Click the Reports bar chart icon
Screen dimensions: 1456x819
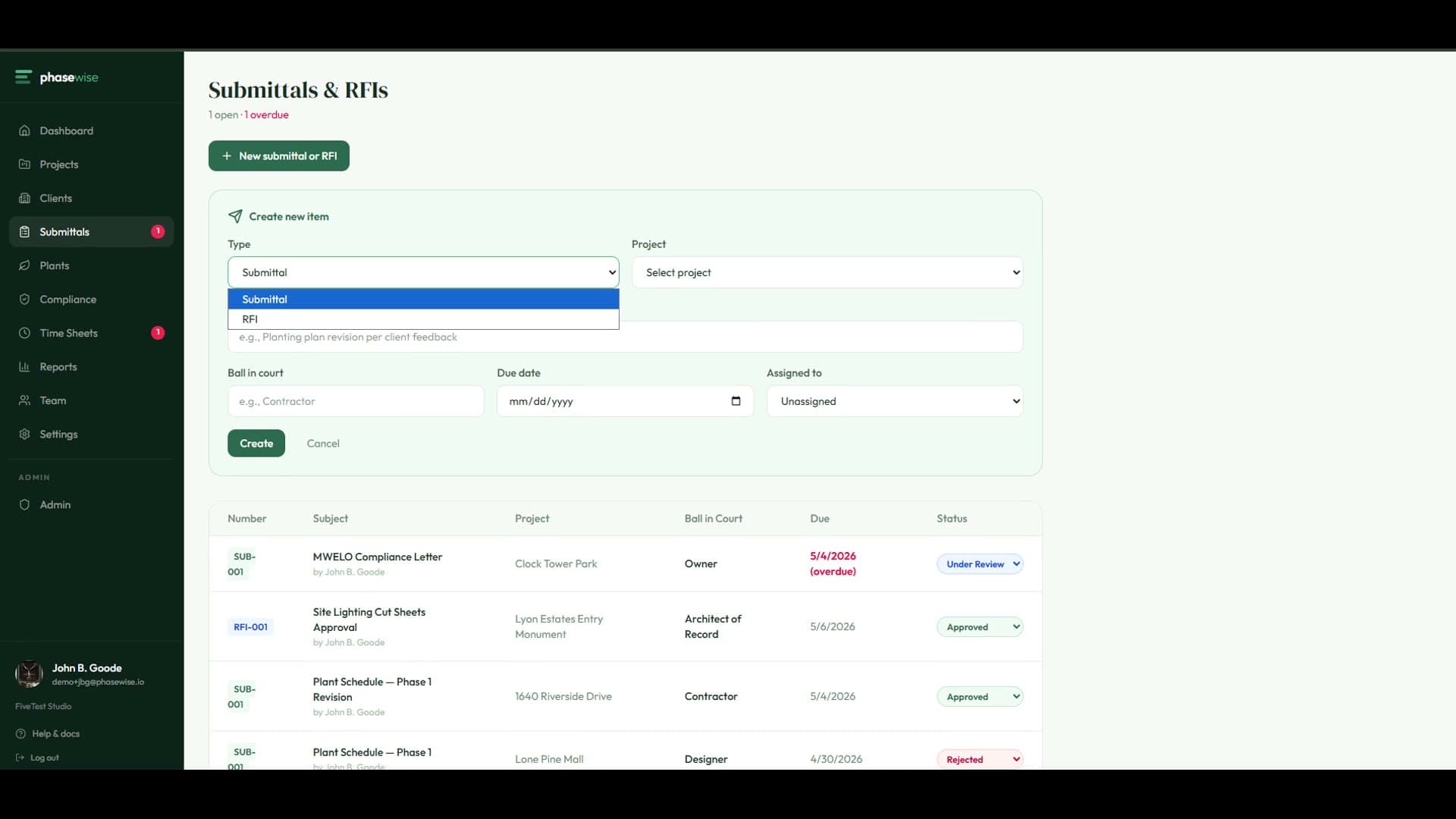pos(24,367)
